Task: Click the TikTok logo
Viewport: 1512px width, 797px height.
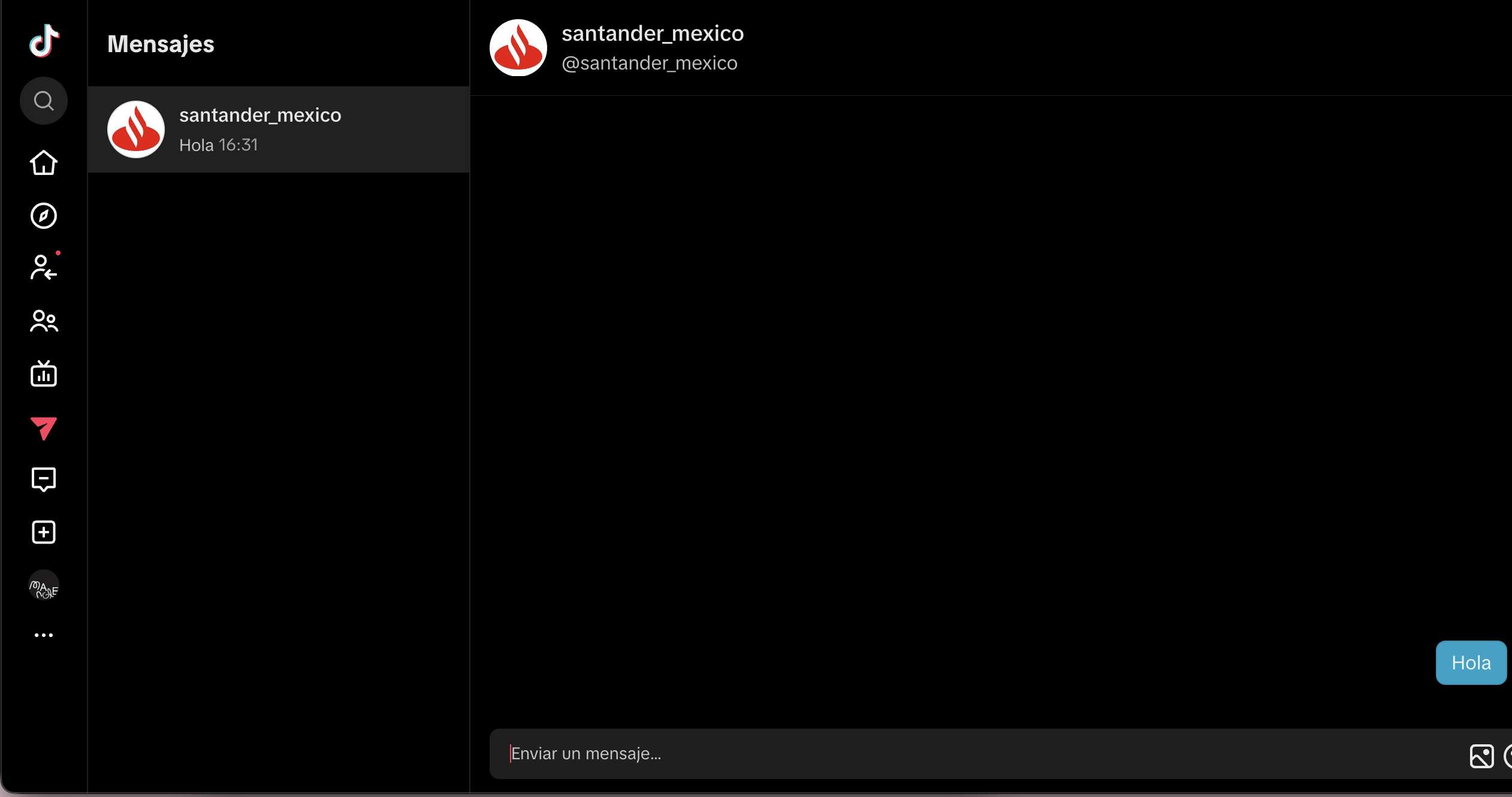Action: pos(44,41)
